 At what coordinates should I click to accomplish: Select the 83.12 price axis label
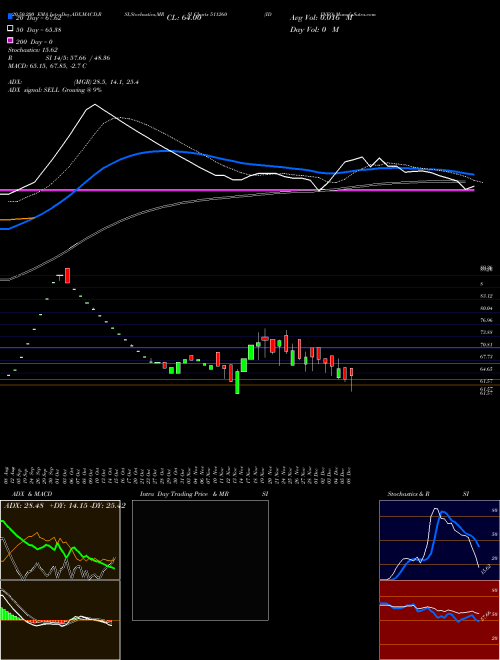486,296
